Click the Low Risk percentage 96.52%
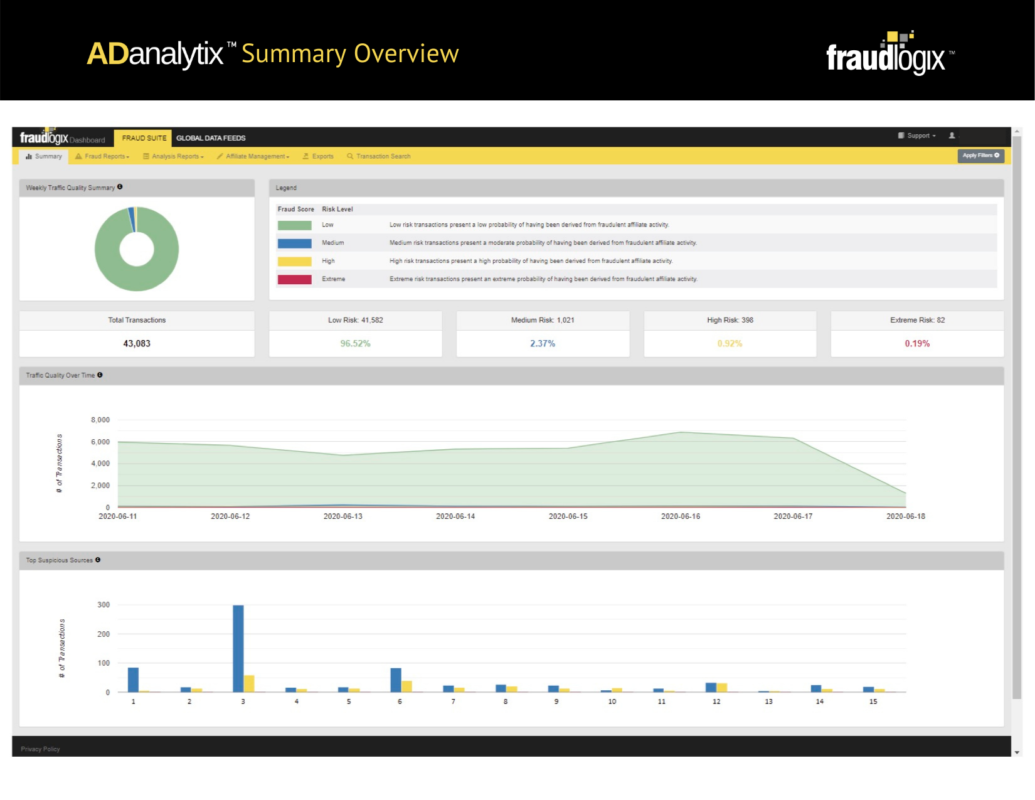Viewport: 1035px width, 800px height. [x=355, y=344]
